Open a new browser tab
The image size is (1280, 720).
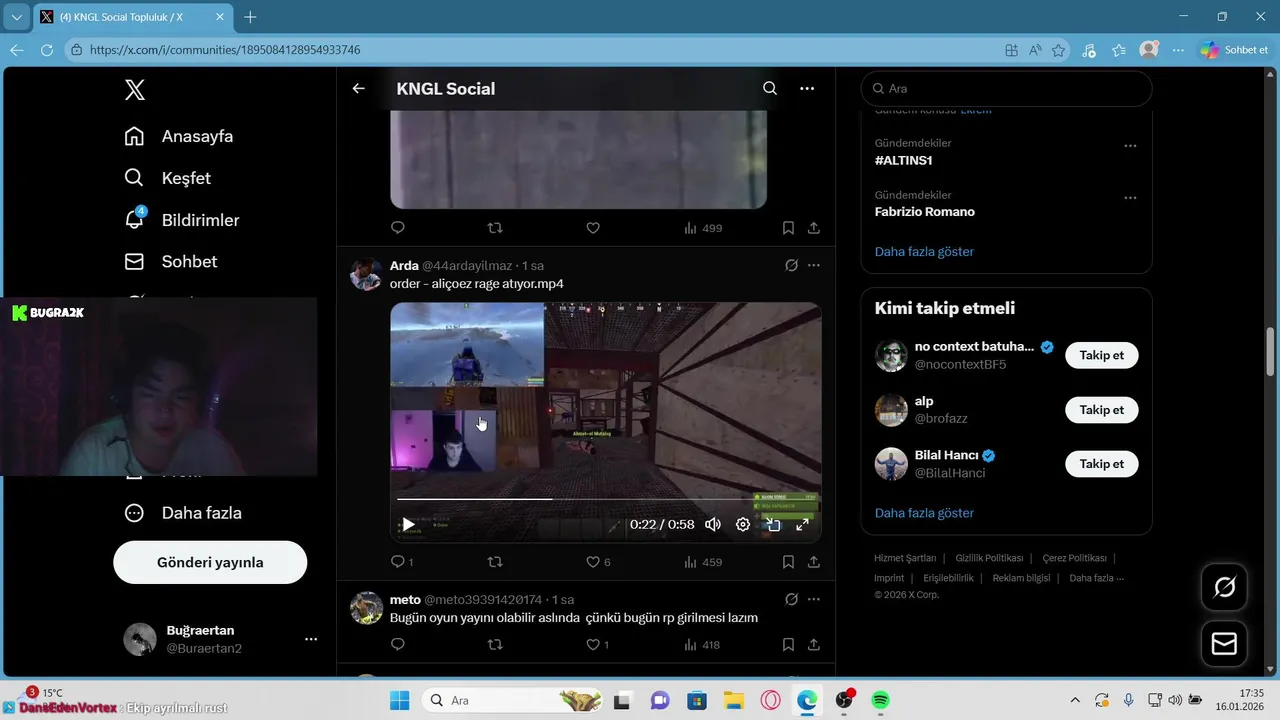(250, 17)
